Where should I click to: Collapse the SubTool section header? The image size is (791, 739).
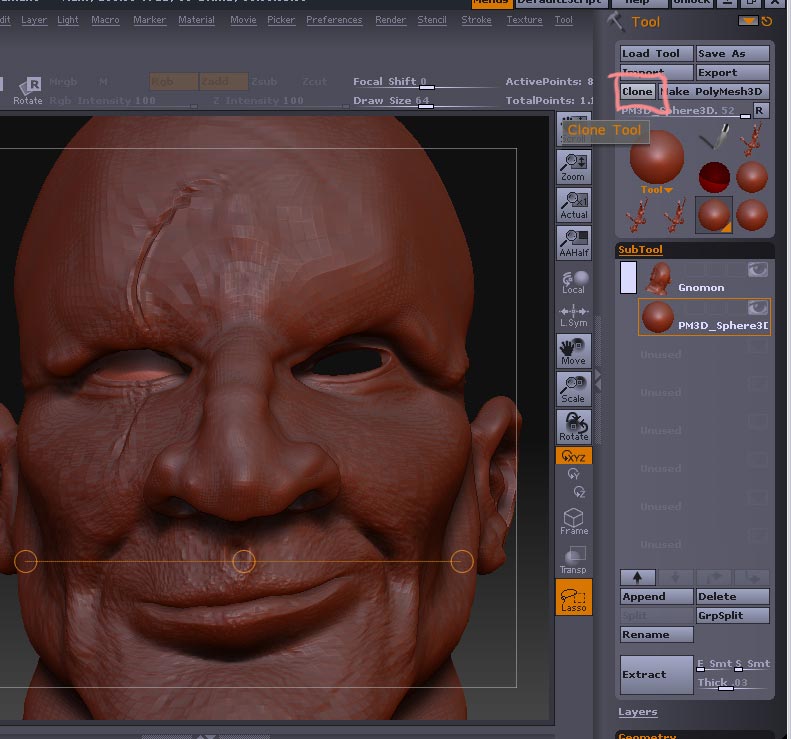640,249
